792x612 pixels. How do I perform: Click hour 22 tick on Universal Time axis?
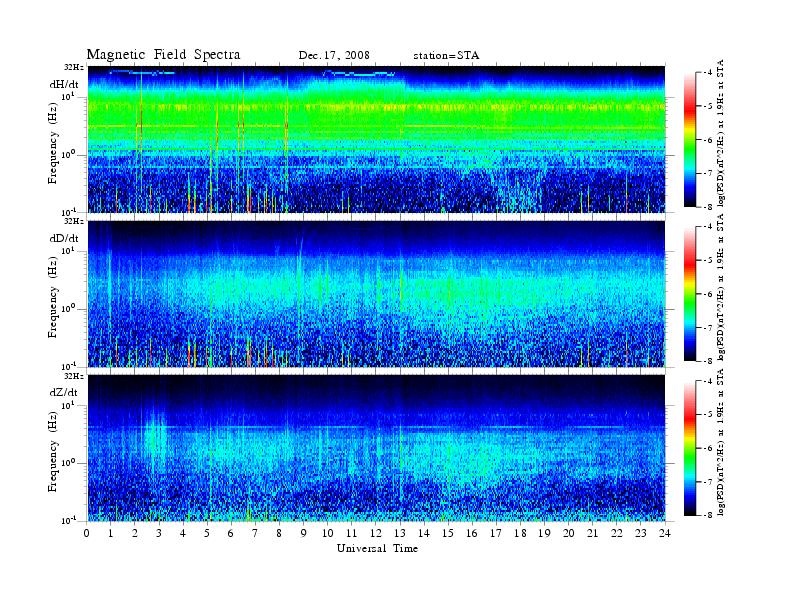tap(616, 533)
